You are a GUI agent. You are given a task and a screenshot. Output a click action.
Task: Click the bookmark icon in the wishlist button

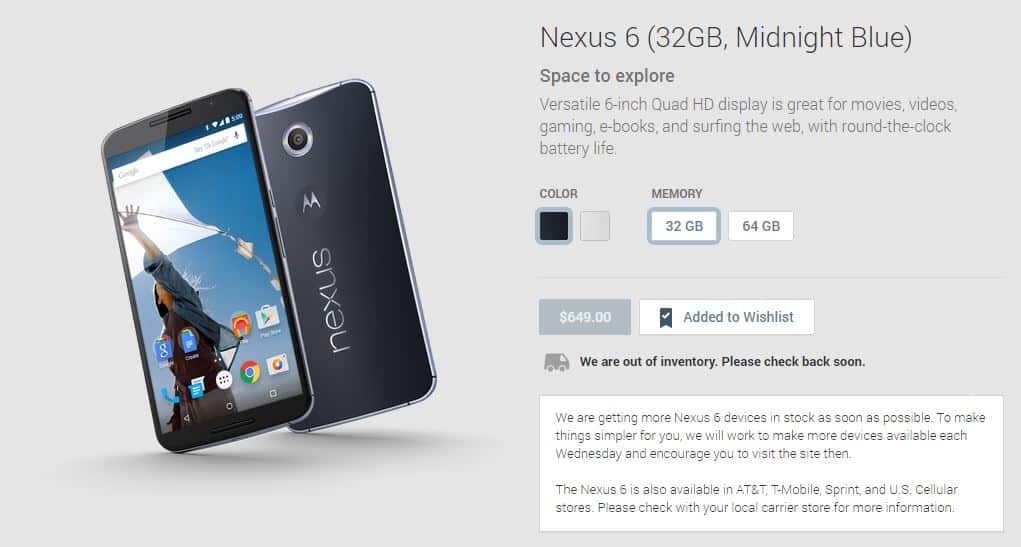[665, 318]
